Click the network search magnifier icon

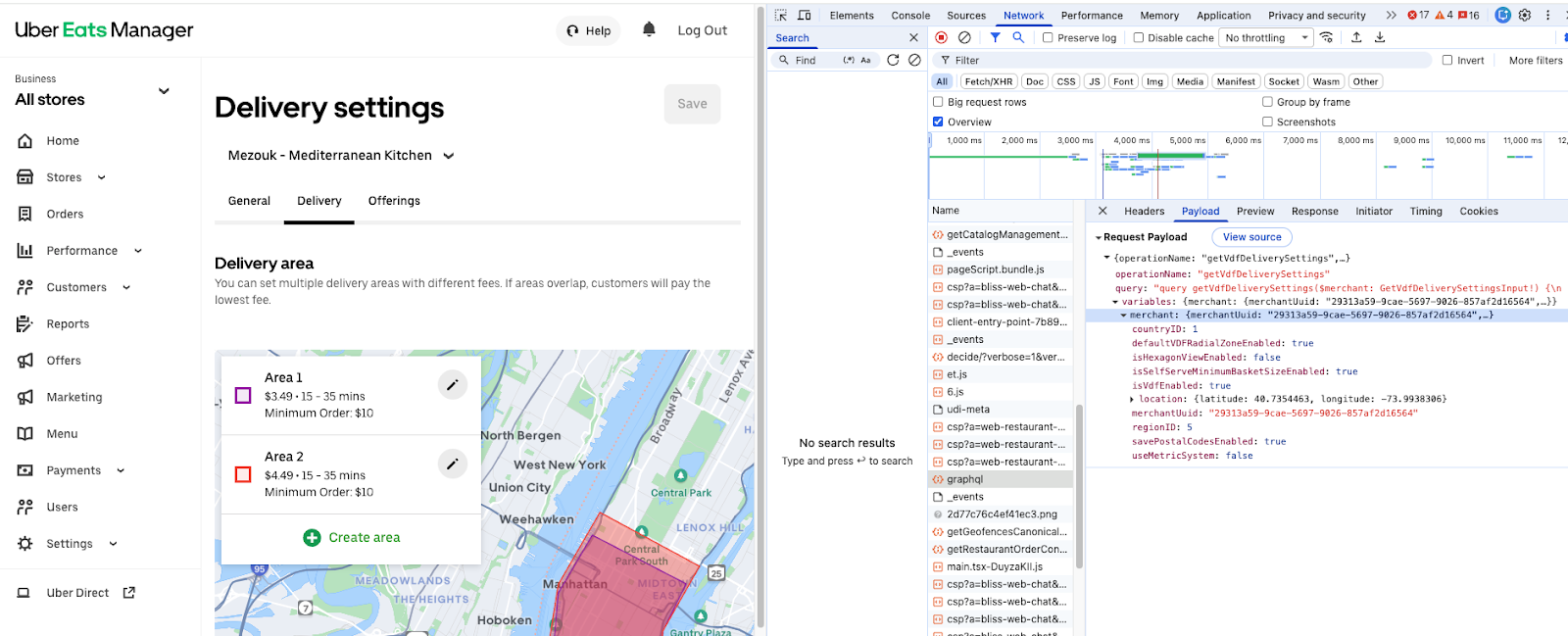point(1018,37)
